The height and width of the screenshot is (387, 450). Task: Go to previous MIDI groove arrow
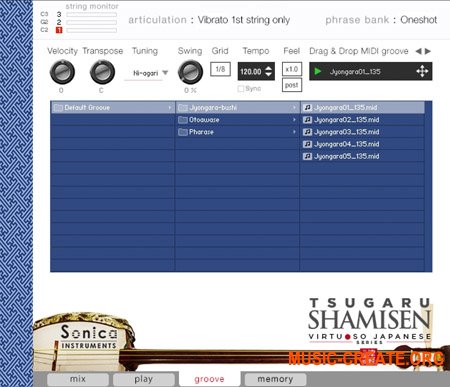[419, 51]
